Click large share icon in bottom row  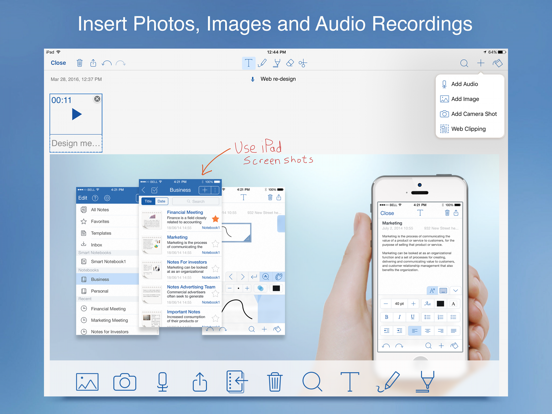(200, 382)
